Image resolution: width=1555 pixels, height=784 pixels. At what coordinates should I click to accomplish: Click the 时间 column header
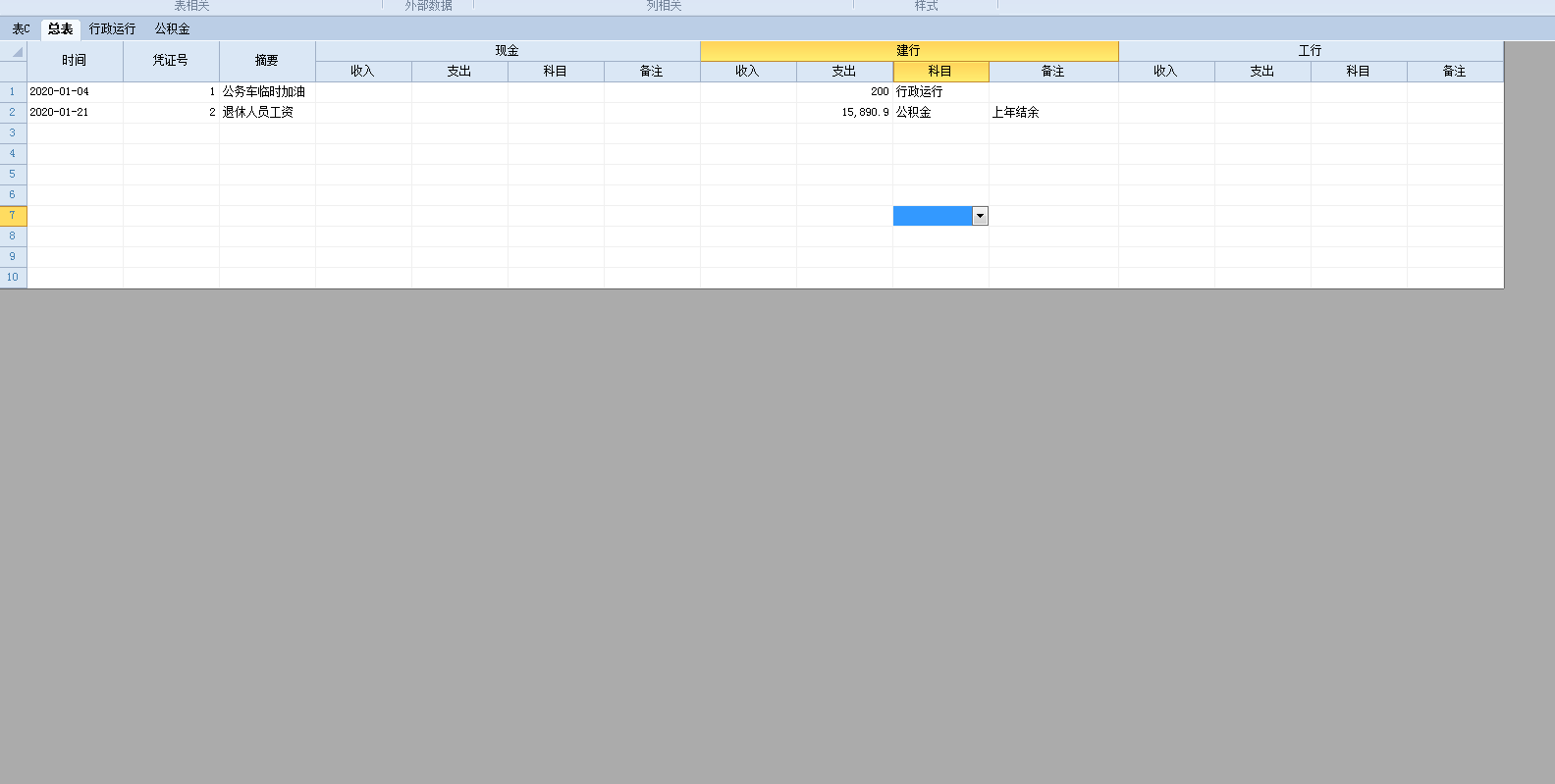(x=75, y=61)
